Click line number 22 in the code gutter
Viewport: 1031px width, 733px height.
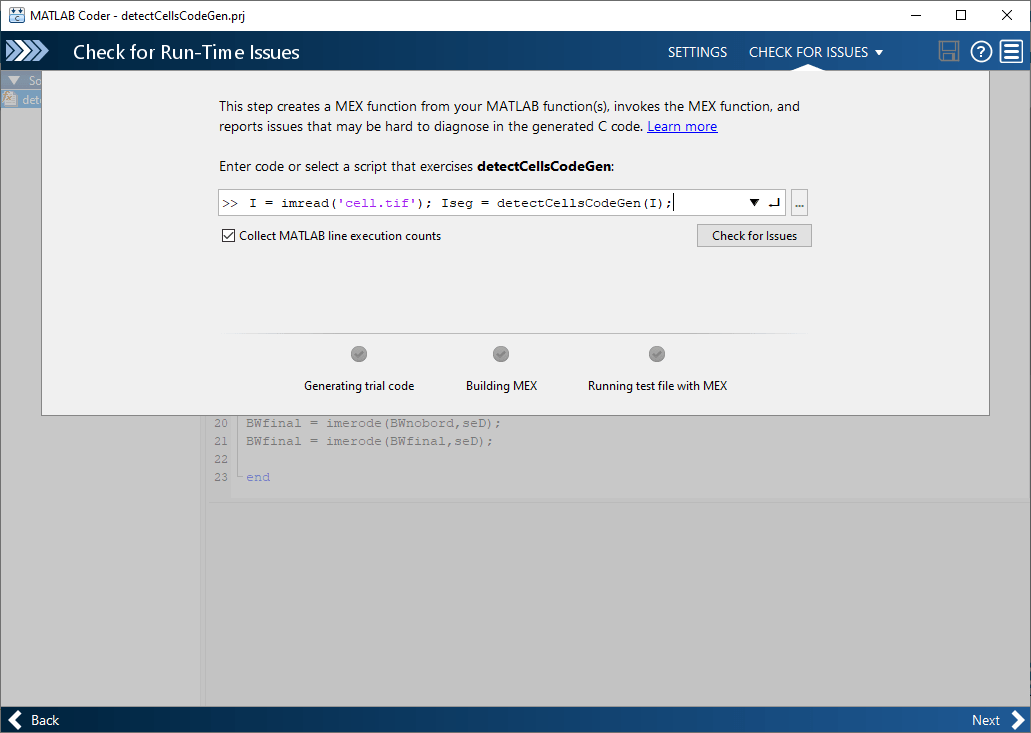tap(221, 459)
